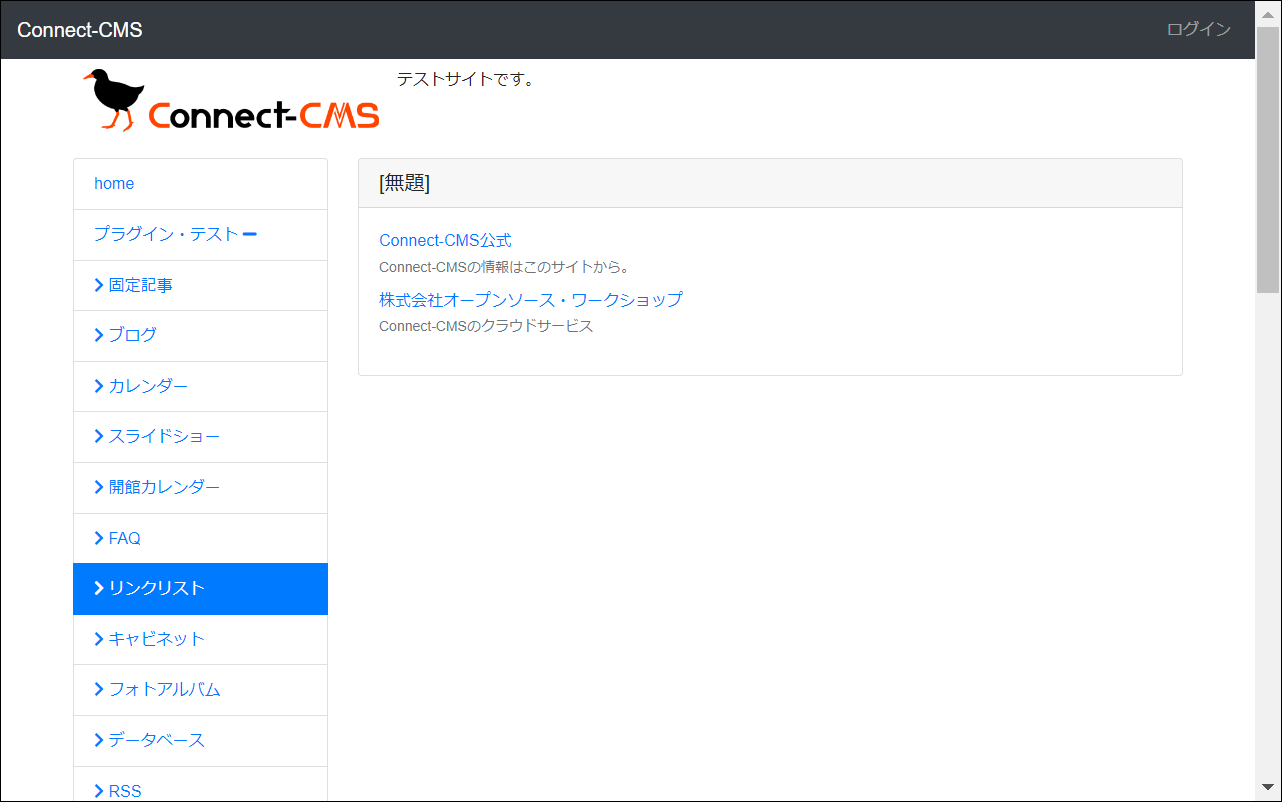Open the Connect-CMS公式 link

click(x=445, y=241)
